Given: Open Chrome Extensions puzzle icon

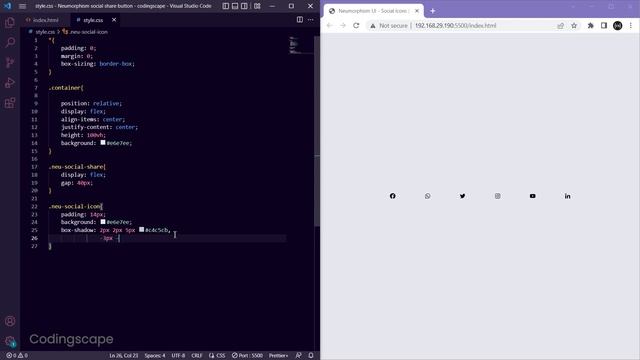Looking at the screenshot, I should tap(591, 25).
